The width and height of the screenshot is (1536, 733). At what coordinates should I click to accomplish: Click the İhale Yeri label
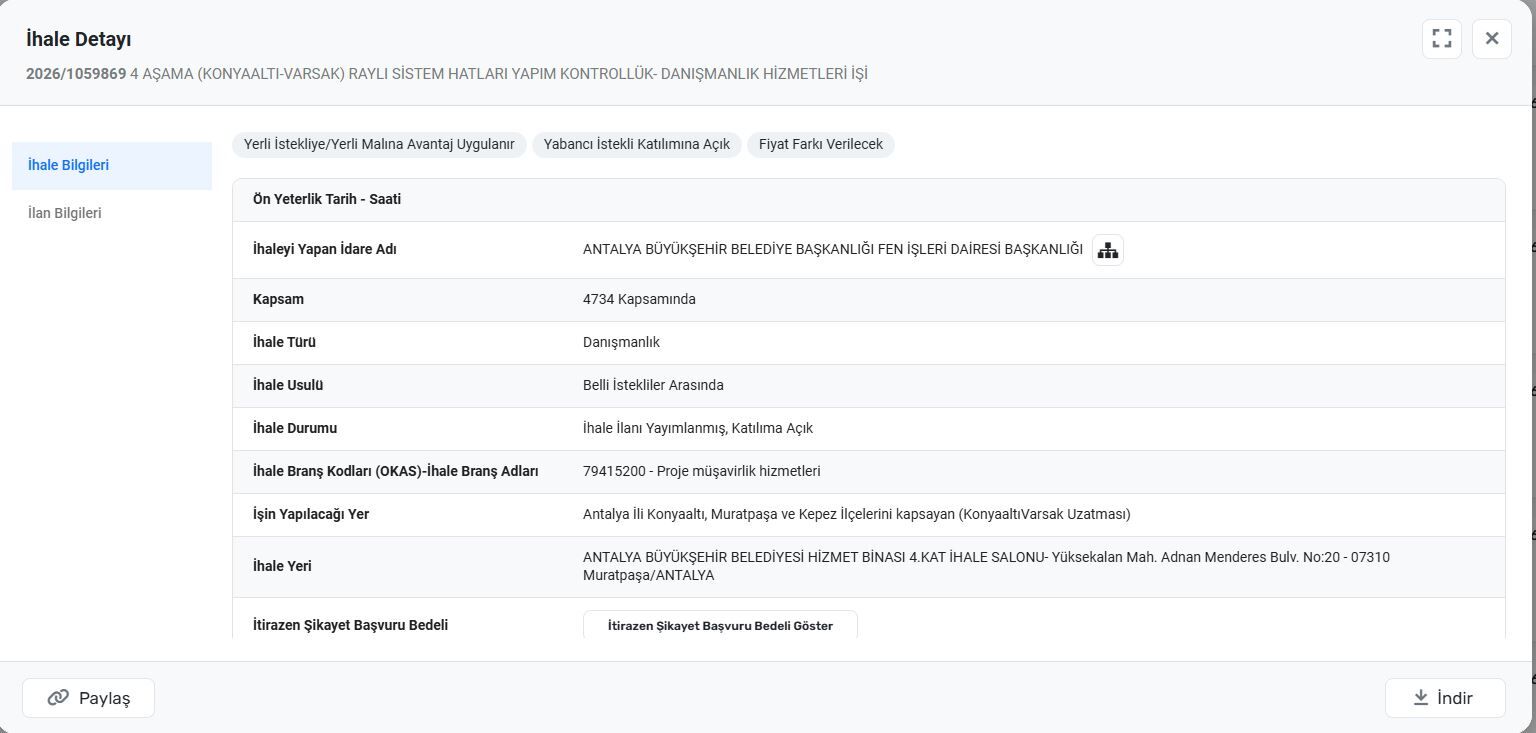(x=282, y=566)
